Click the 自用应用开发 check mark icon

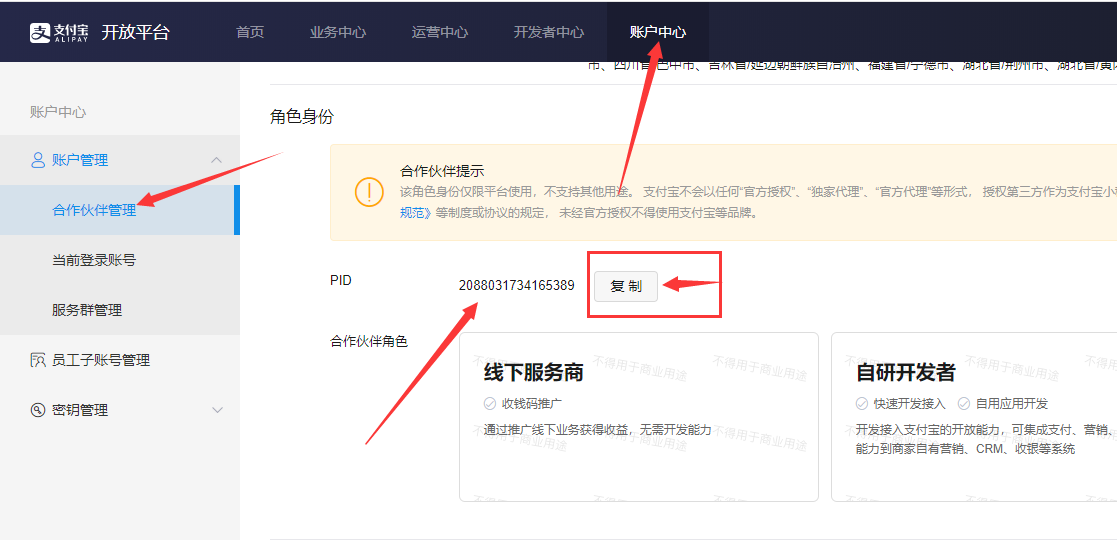(x=963, y=404)
